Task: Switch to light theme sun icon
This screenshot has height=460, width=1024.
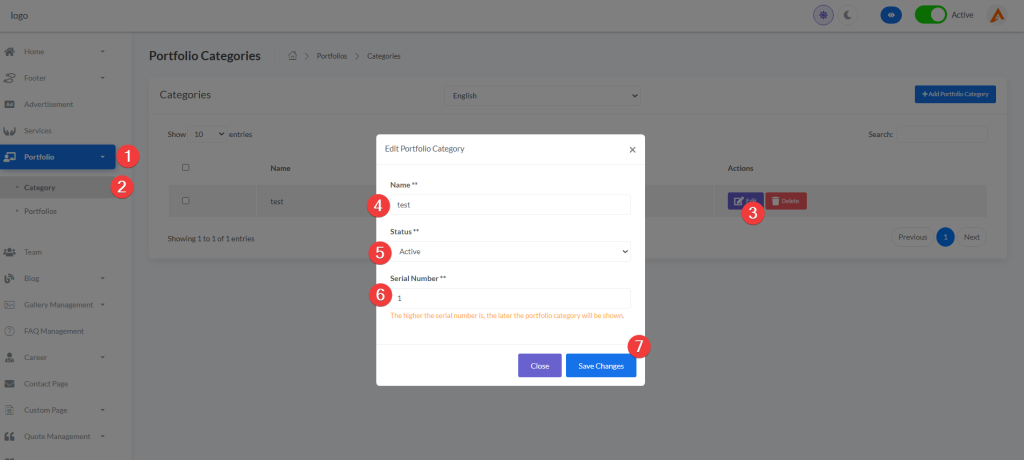Action: [823, 15]
